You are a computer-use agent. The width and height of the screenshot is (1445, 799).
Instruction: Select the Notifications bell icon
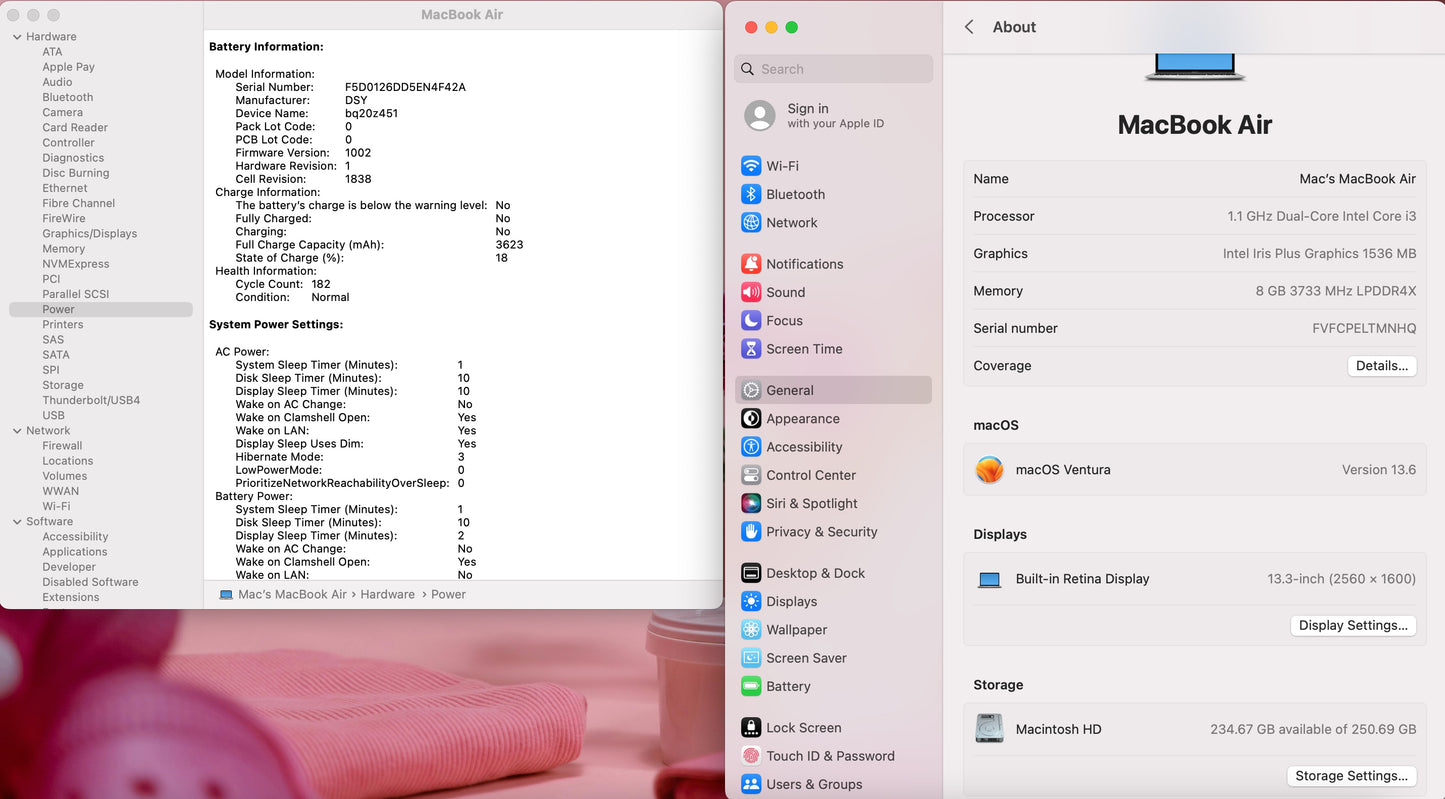[751, 264]
